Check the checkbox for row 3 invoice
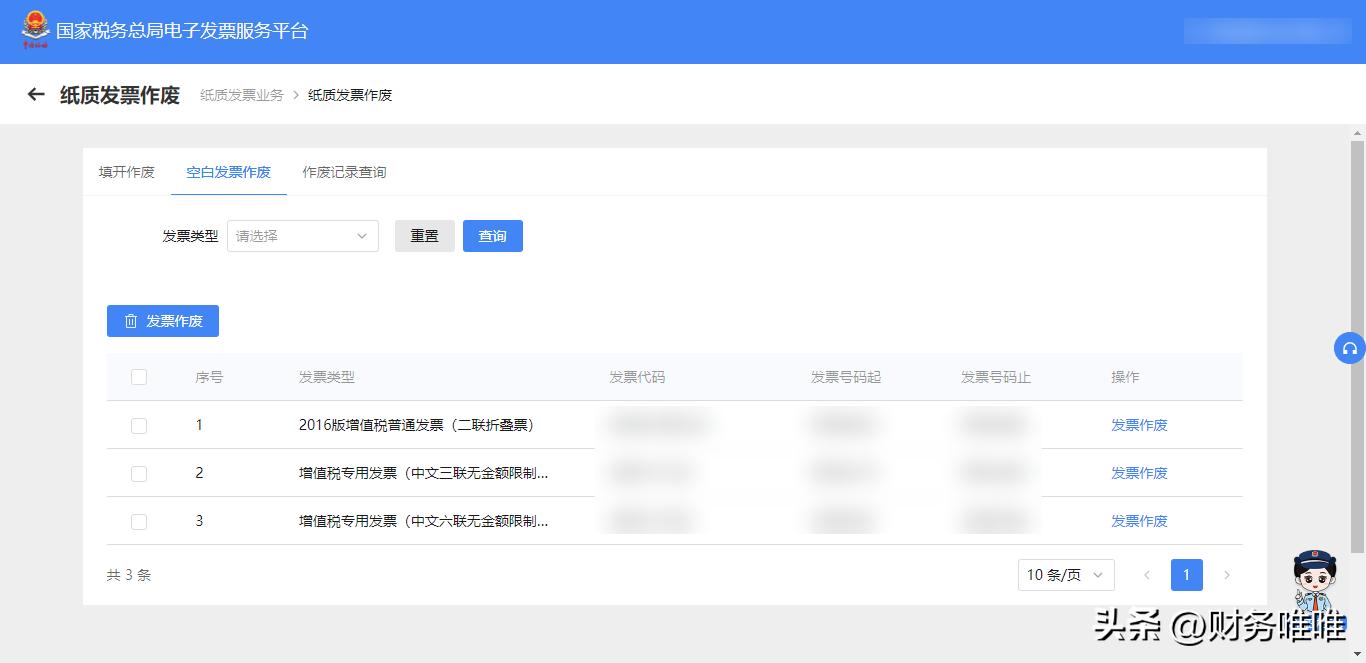 coord(139,521)
